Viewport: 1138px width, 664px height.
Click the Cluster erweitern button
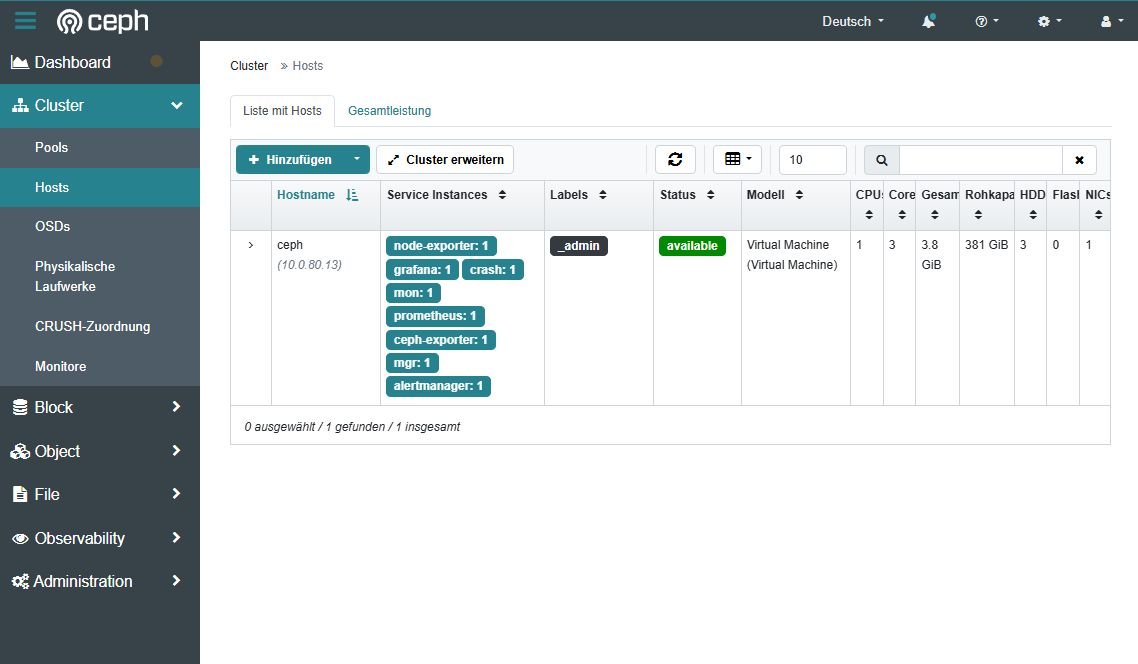click(445, 159)
